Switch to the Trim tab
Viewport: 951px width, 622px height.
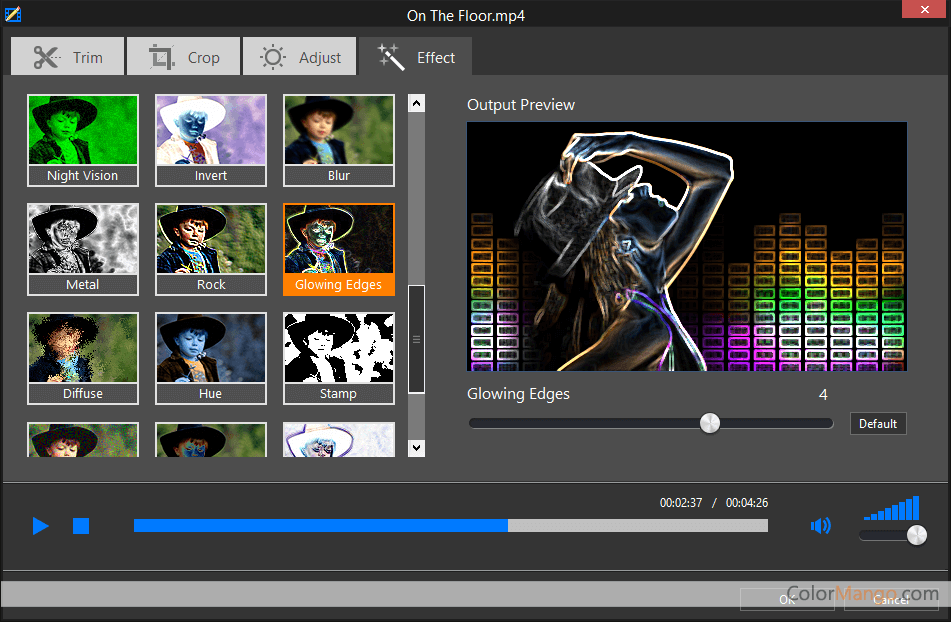(x=67, y=56)
